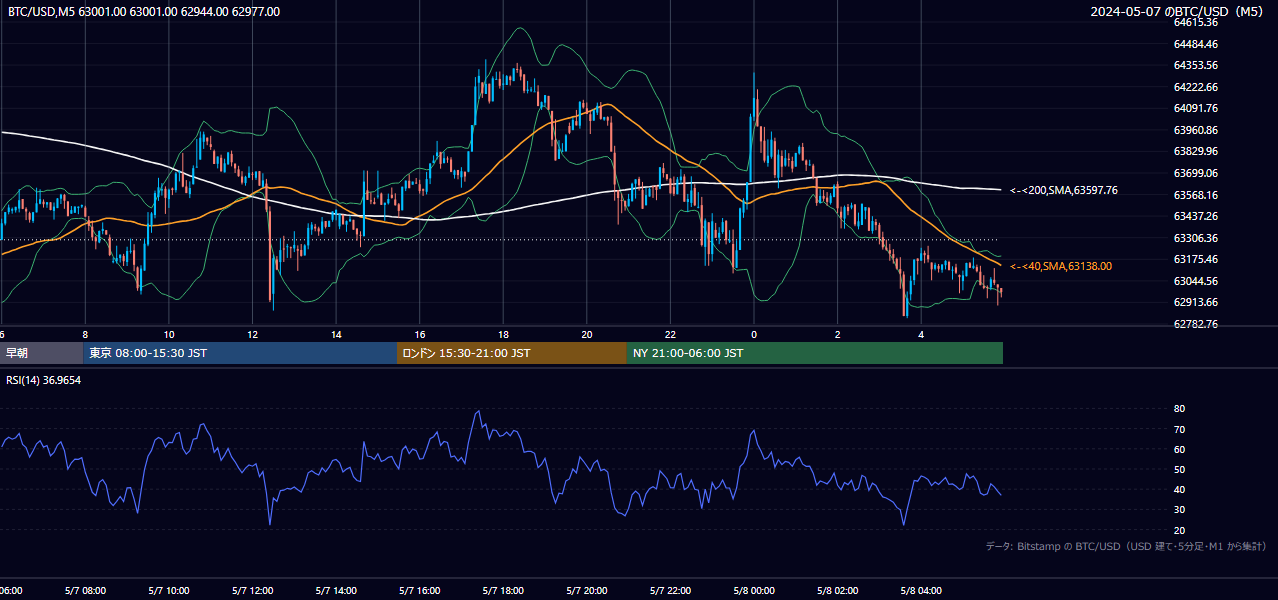This screenshot has width=1278, height=600.
Task: Click the 5/7 12:00 time label
Action: tap(252, 591)
